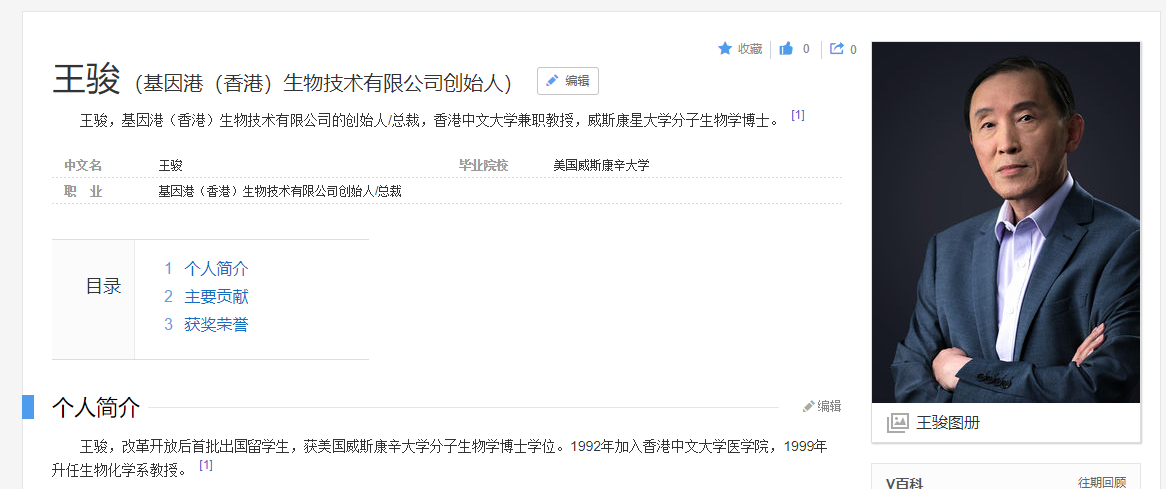1166x489 pixels.
Task: Open the portrait photo of 王骏
Action: [1005, 222]
